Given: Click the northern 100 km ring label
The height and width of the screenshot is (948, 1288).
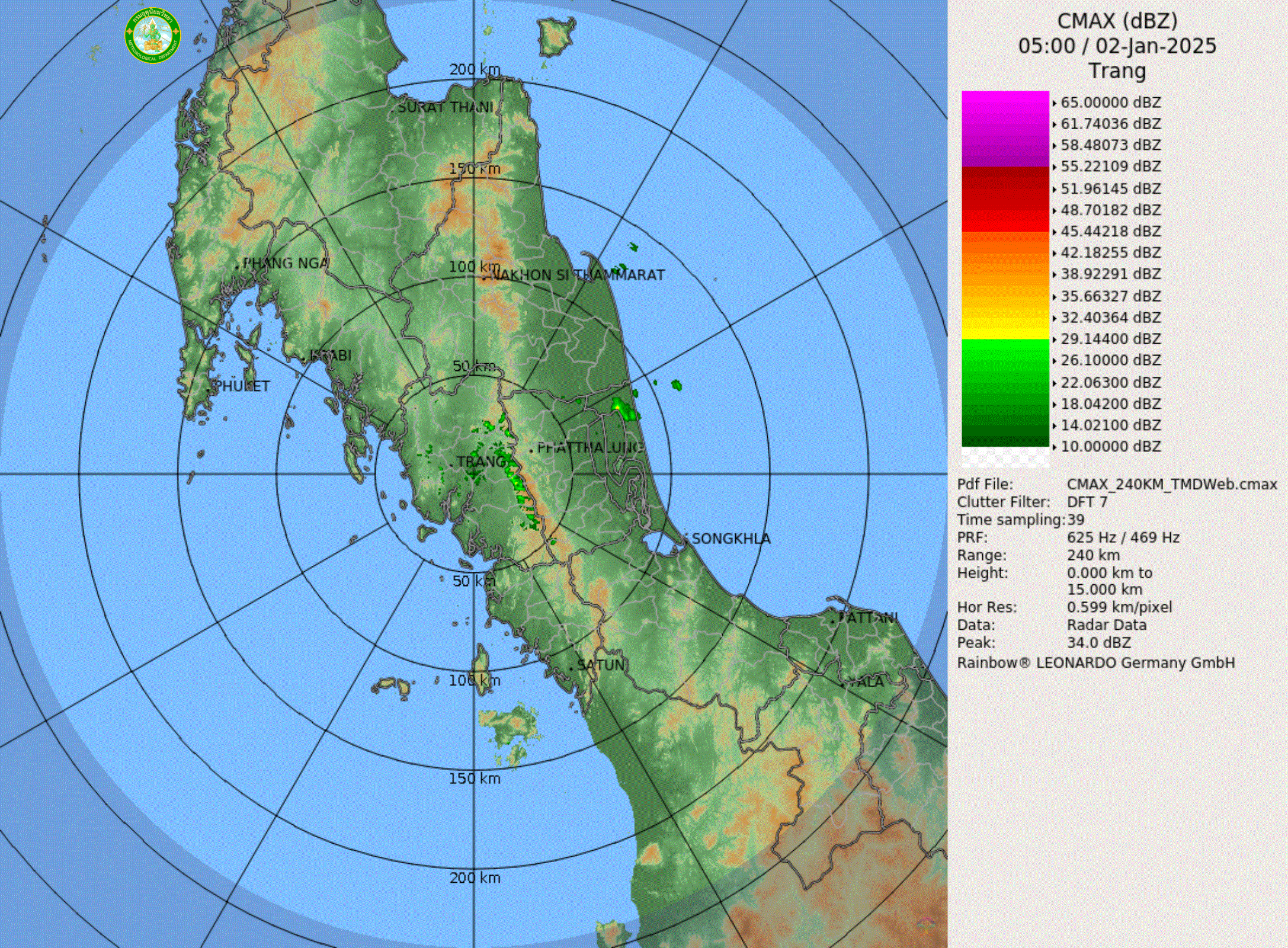Looking at the screenshot, I should coord(475,267).
